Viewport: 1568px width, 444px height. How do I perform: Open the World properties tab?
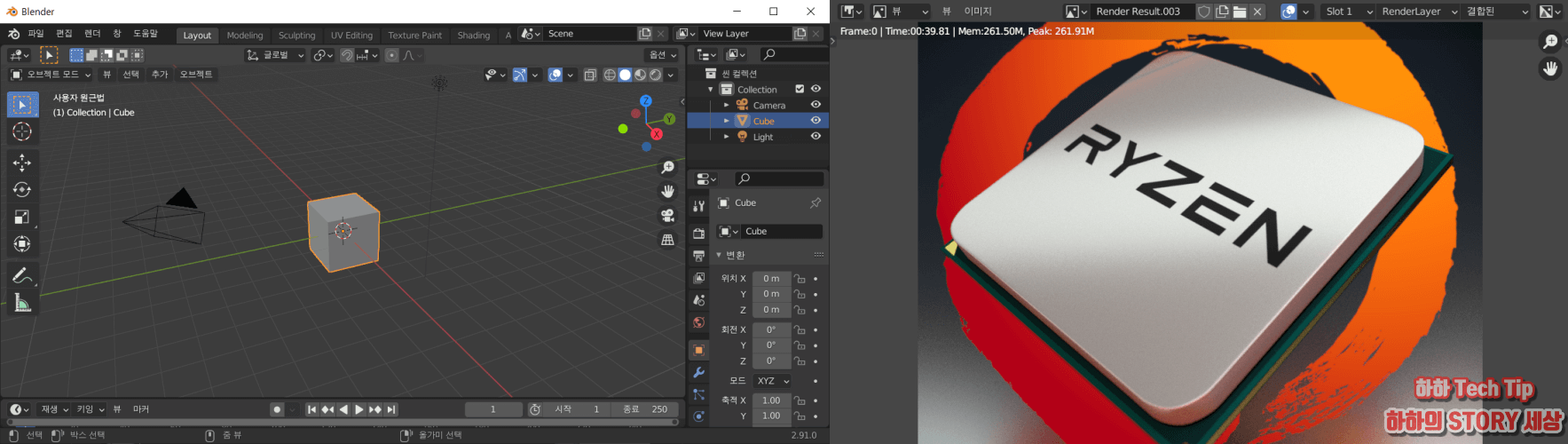click(698, 322)
